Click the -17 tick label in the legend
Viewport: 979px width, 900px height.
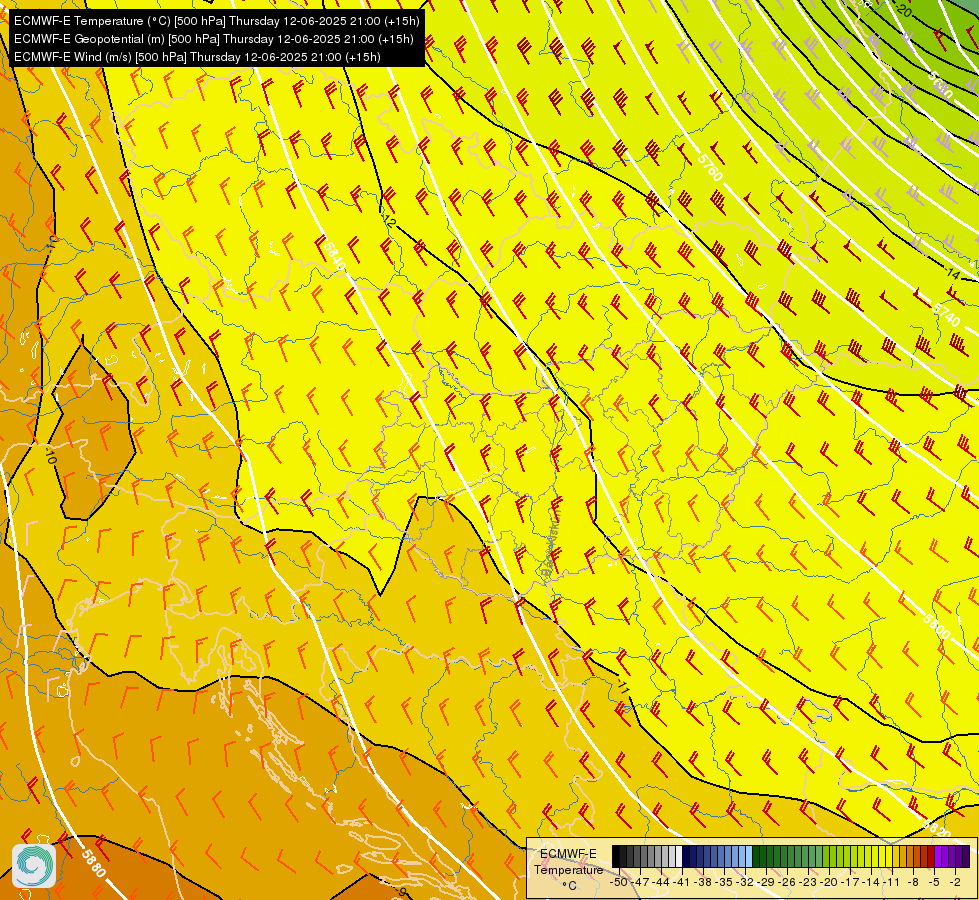tap(850, 882)
